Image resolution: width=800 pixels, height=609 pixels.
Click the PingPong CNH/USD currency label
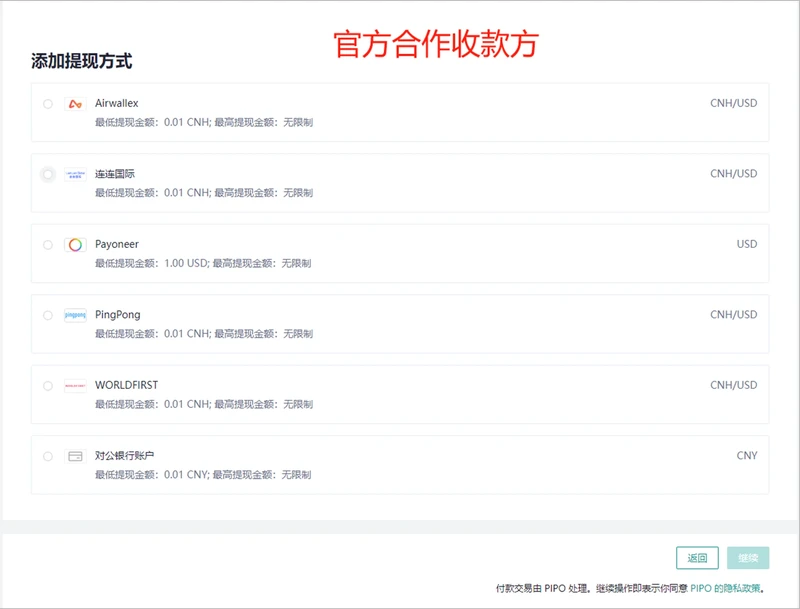[733, 314]
